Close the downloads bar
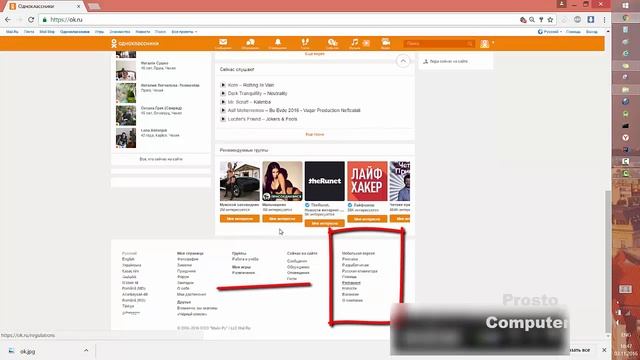This screenshot has height=360, width=640. coord(604,350)
